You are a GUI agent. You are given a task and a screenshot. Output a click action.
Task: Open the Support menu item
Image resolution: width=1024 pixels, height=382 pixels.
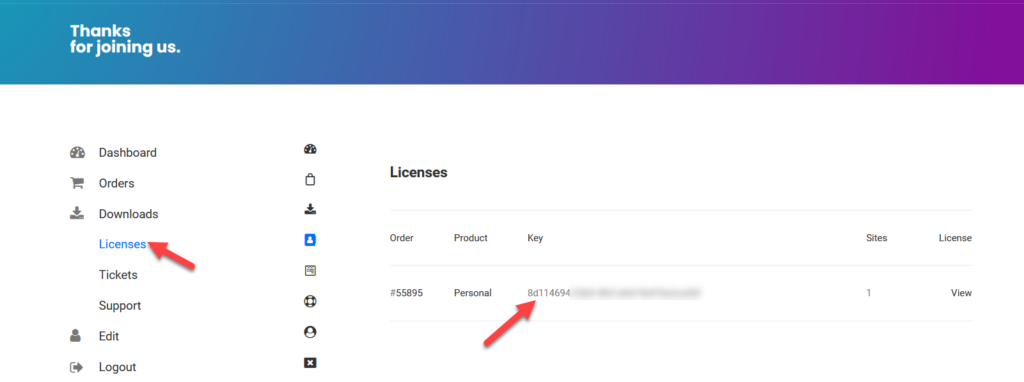[120, 306]
